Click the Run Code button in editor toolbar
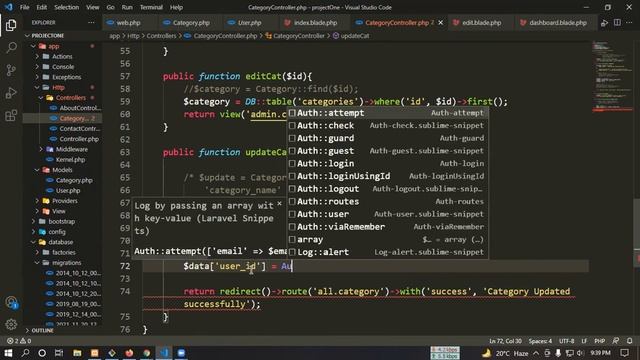 click(604, 23)
